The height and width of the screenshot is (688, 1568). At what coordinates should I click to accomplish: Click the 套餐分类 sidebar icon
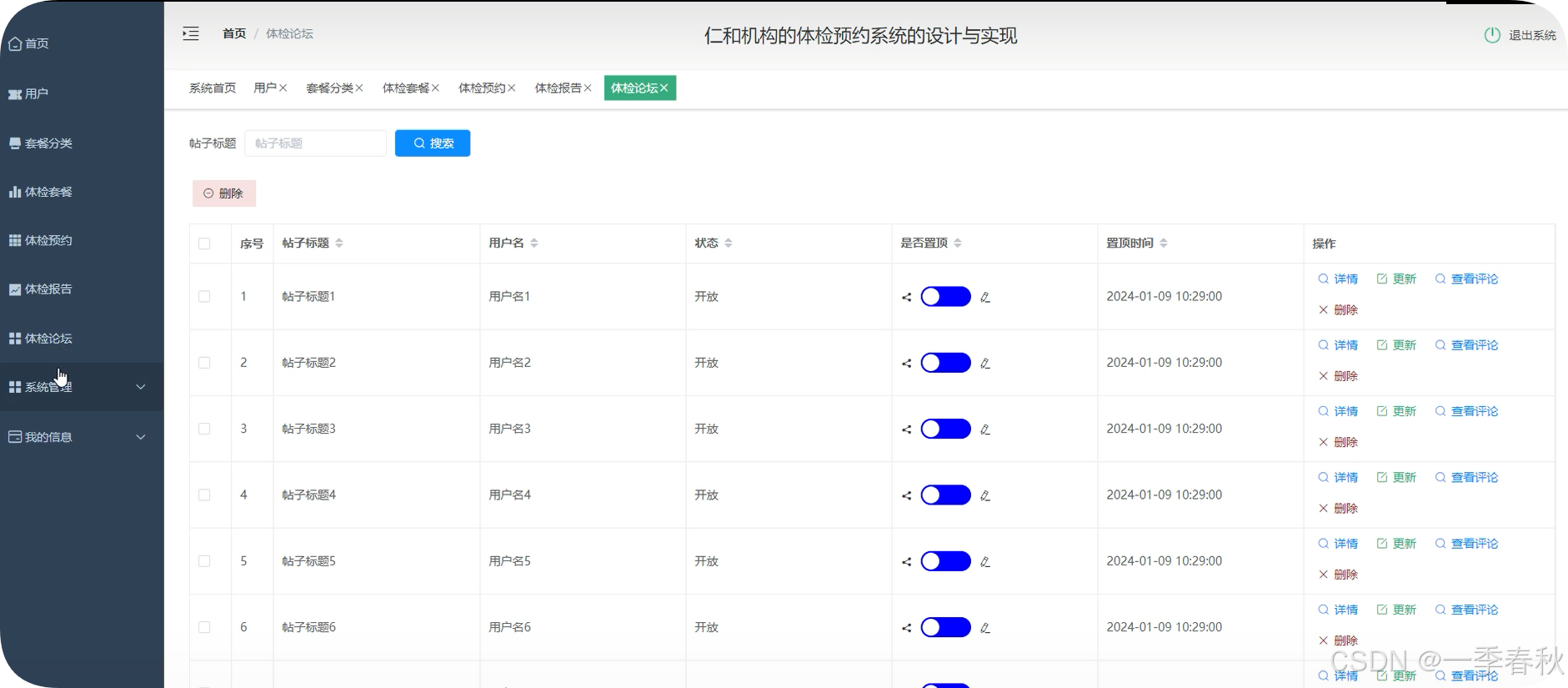[15, 143]
